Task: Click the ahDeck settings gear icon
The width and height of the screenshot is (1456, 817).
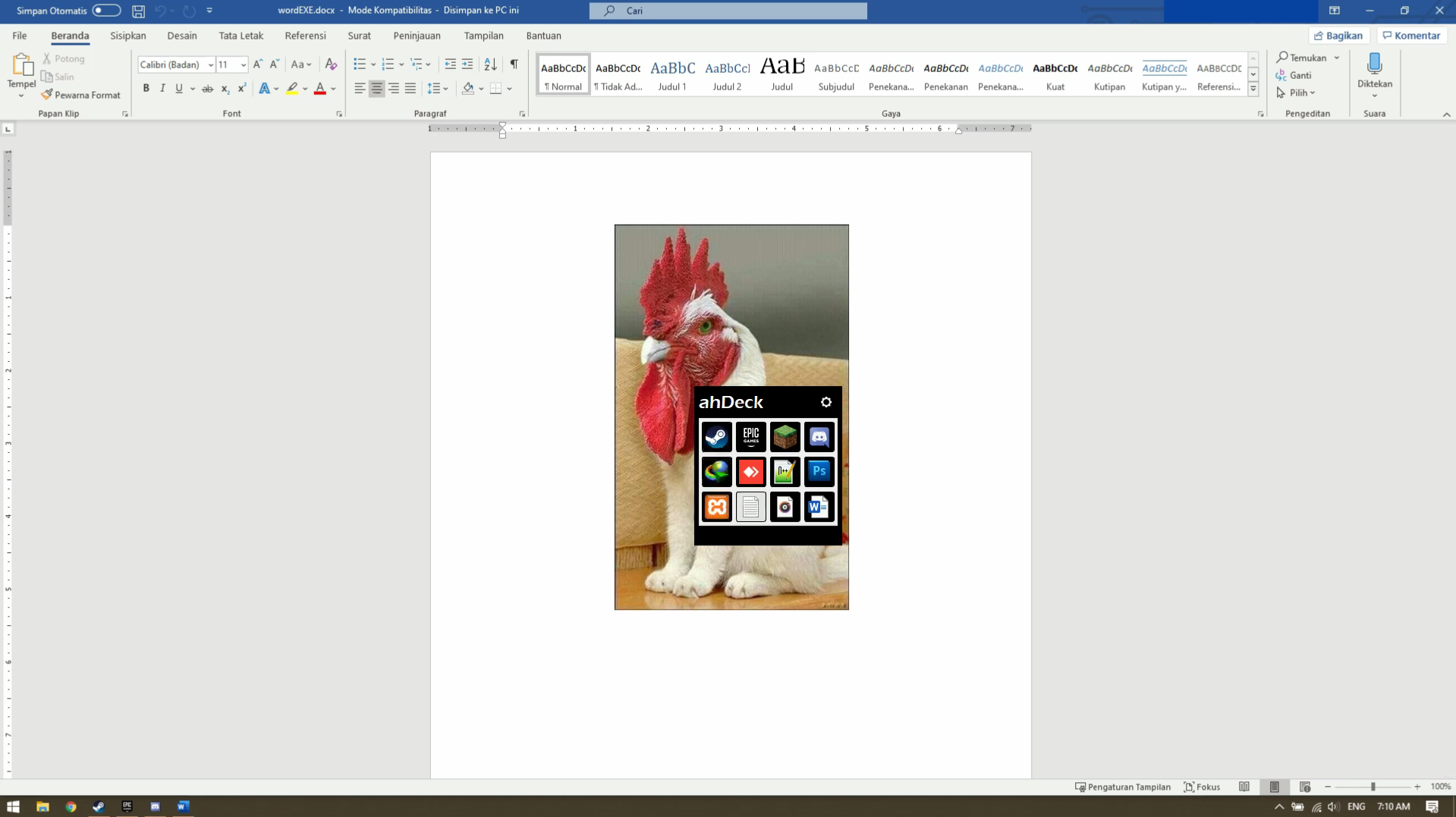Action: (826, 402)
